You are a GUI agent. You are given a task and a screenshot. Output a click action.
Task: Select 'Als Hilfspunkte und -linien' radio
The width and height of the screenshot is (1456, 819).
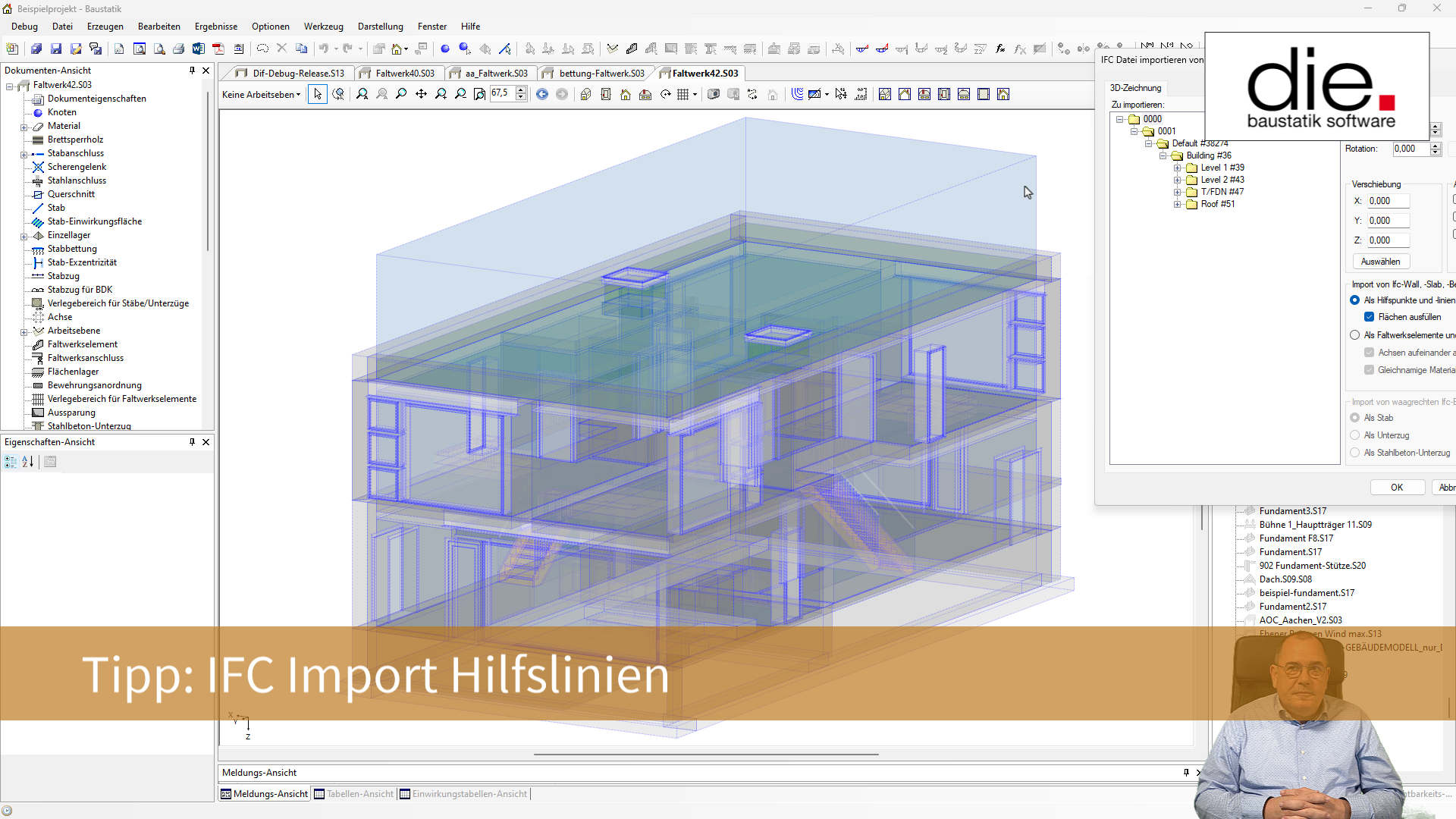[1354, 300]
